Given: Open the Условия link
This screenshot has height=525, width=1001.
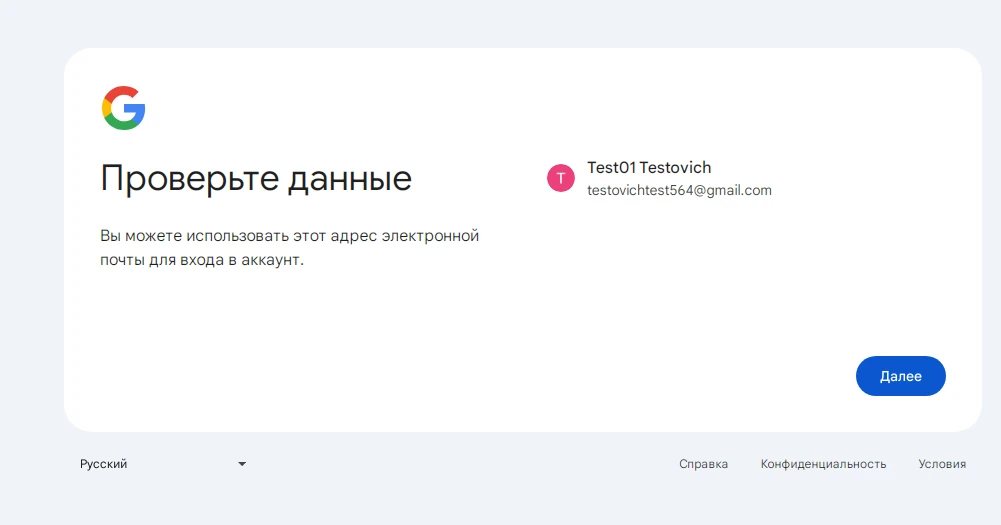Looking at the screenshot, I should (x=942, y=464).
